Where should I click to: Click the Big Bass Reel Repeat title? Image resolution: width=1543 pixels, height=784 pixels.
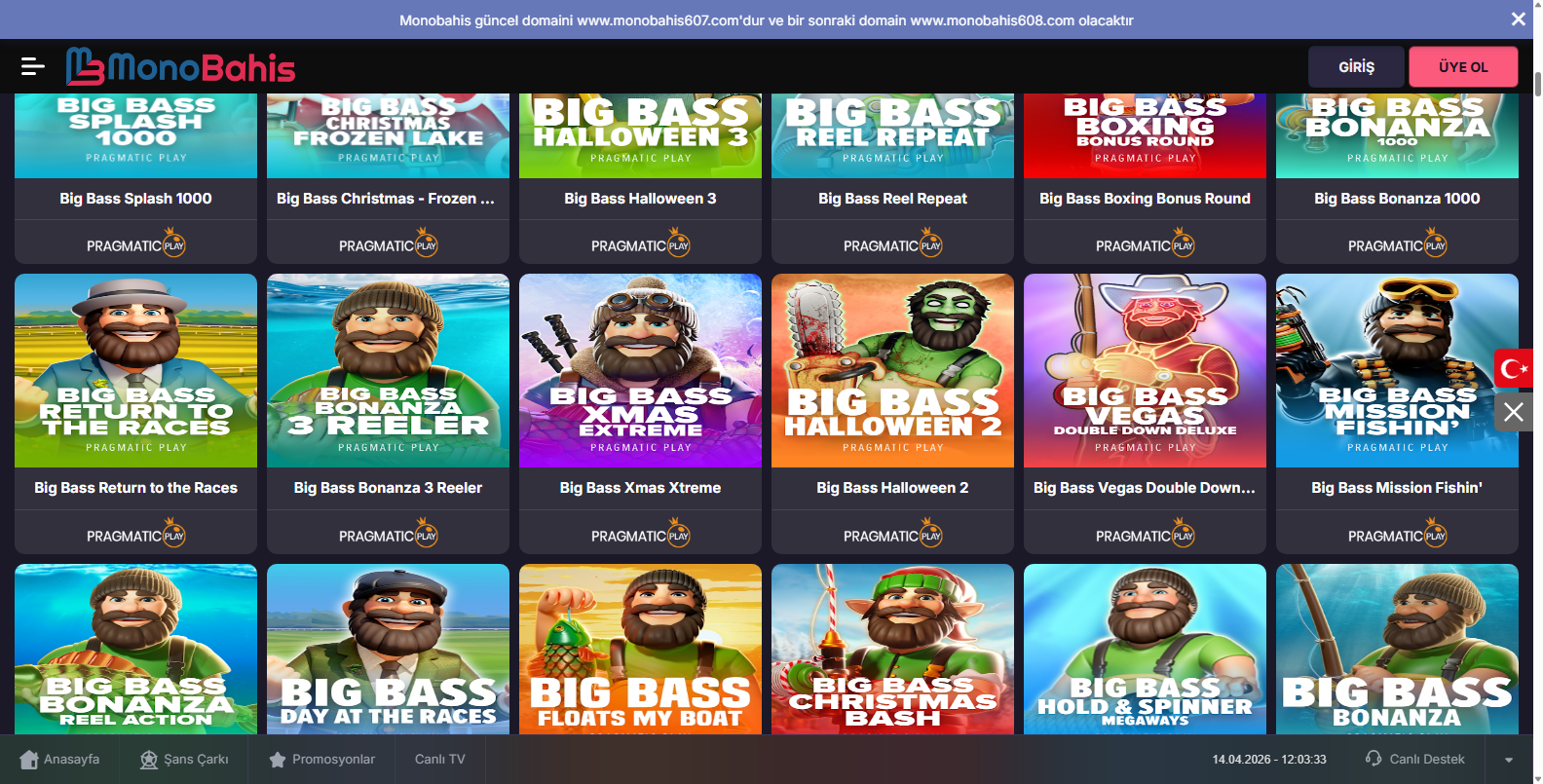892,199
